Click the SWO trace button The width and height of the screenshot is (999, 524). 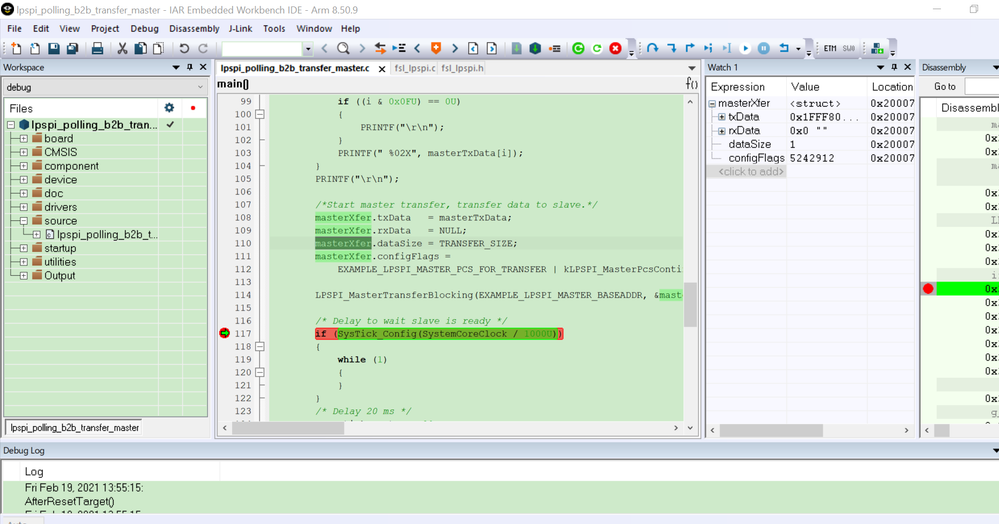[849, 48]
